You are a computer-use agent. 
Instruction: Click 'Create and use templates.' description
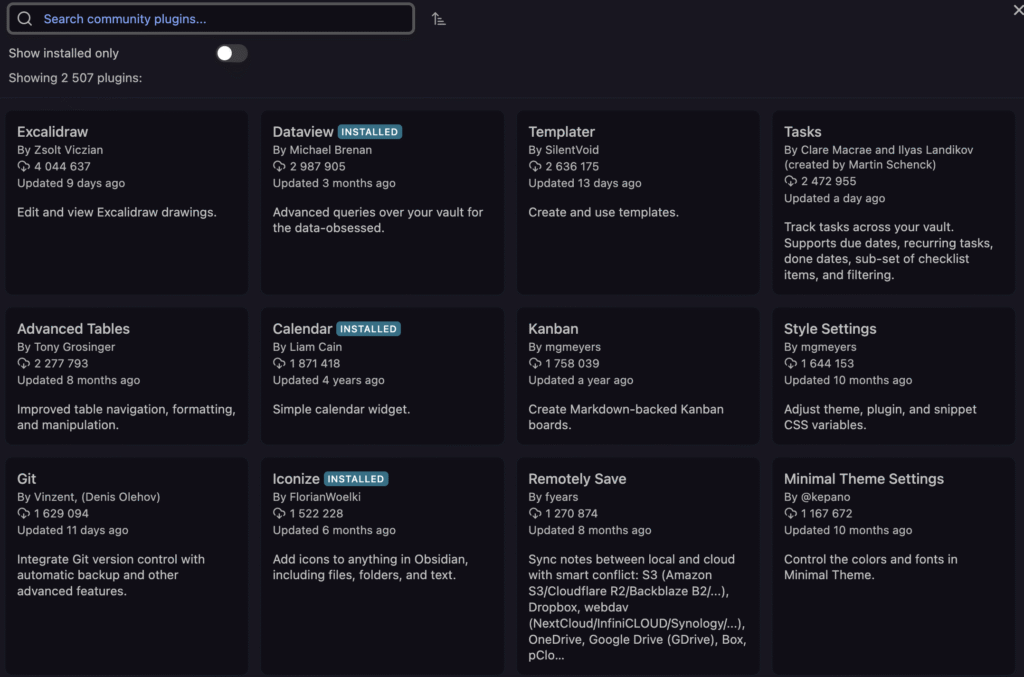603,213
